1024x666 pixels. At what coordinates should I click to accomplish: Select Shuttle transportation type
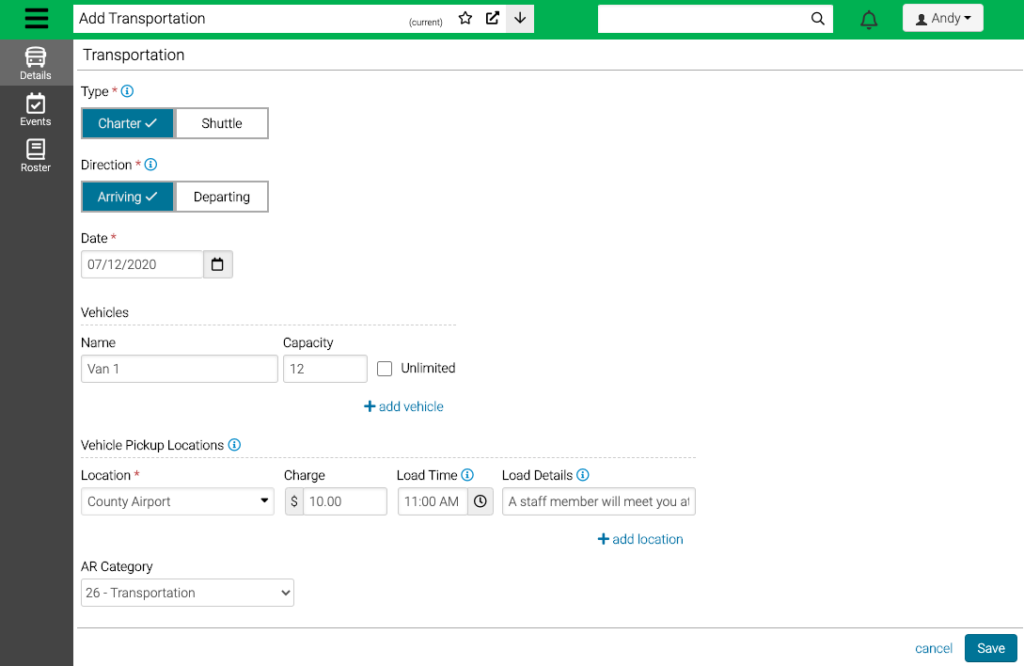point(222,124)
